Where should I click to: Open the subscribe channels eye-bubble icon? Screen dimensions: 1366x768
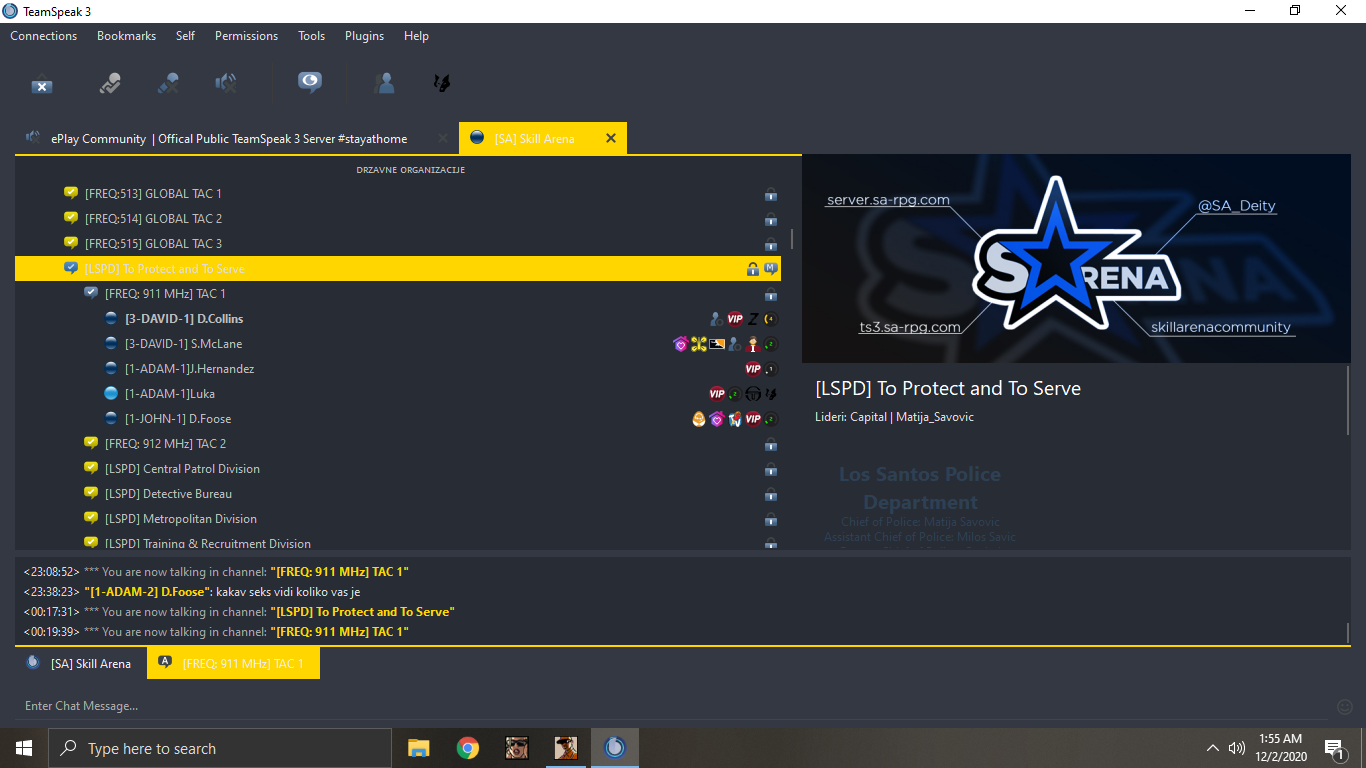click(x=310, y=83)
